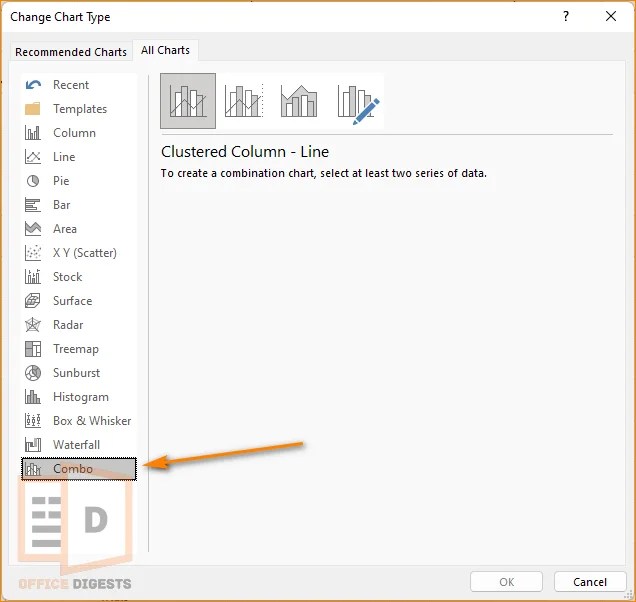Choose the Column chart icon
This screenshot has height=602, width=636.
tap(32, 133)
